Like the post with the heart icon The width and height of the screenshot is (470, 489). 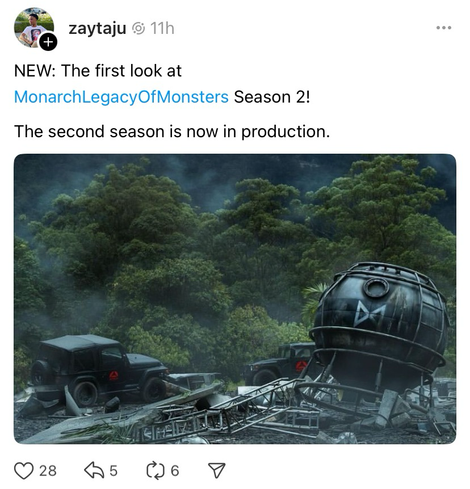(24, 471)
